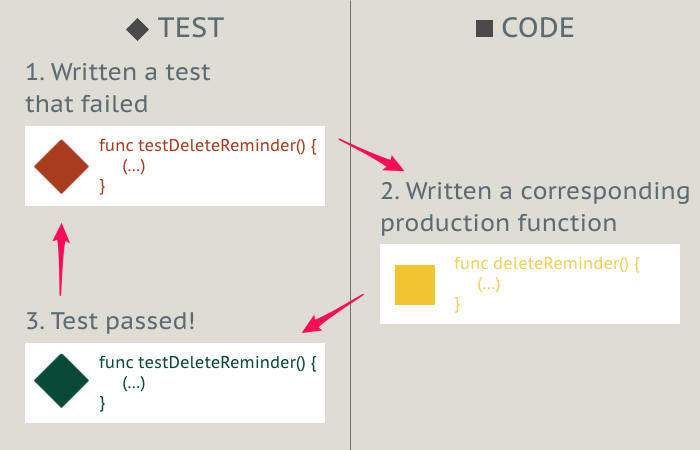The width and height of the screenshot is (700, 450).
Task: Click the yellow production code square
Action: click(x=415, y=285)
